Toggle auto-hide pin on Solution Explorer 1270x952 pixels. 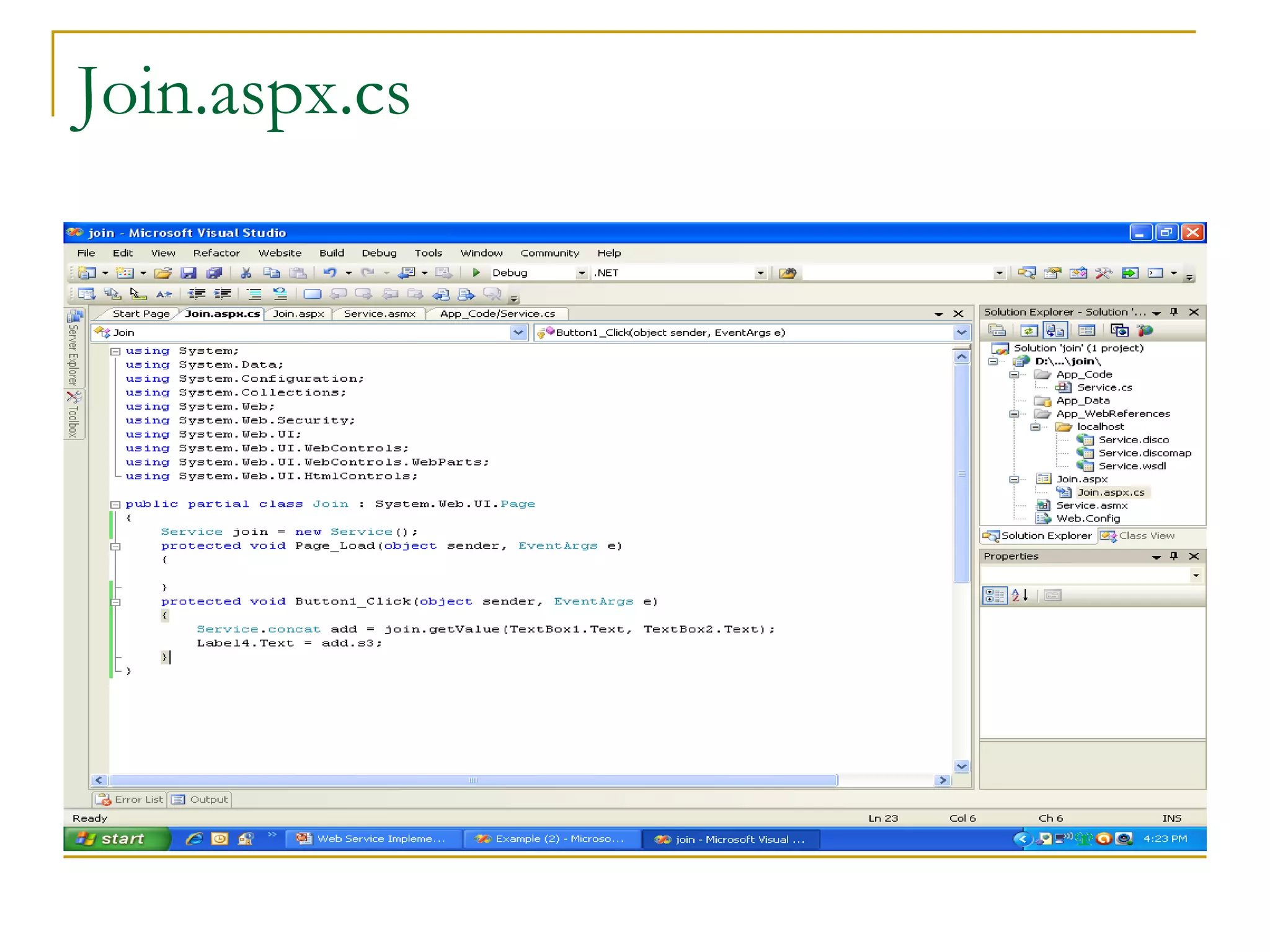[1174, 312]
